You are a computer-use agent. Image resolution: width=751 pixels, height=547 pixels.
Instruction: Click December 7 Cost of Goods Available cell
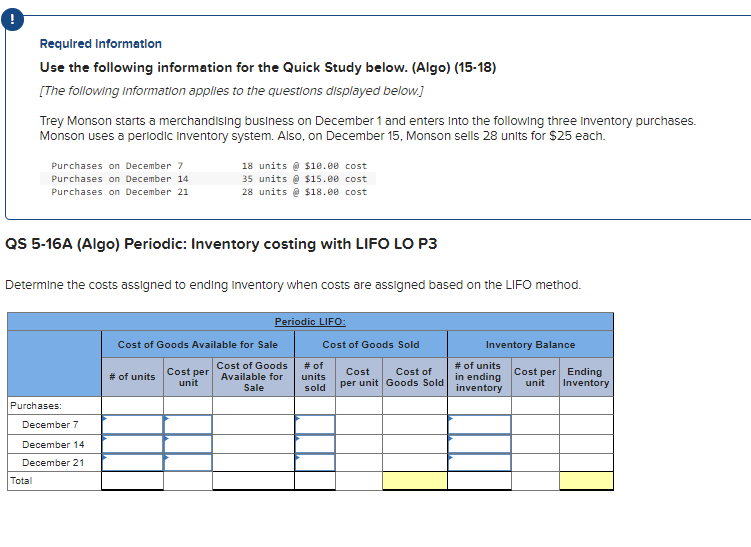pos(253,425)
